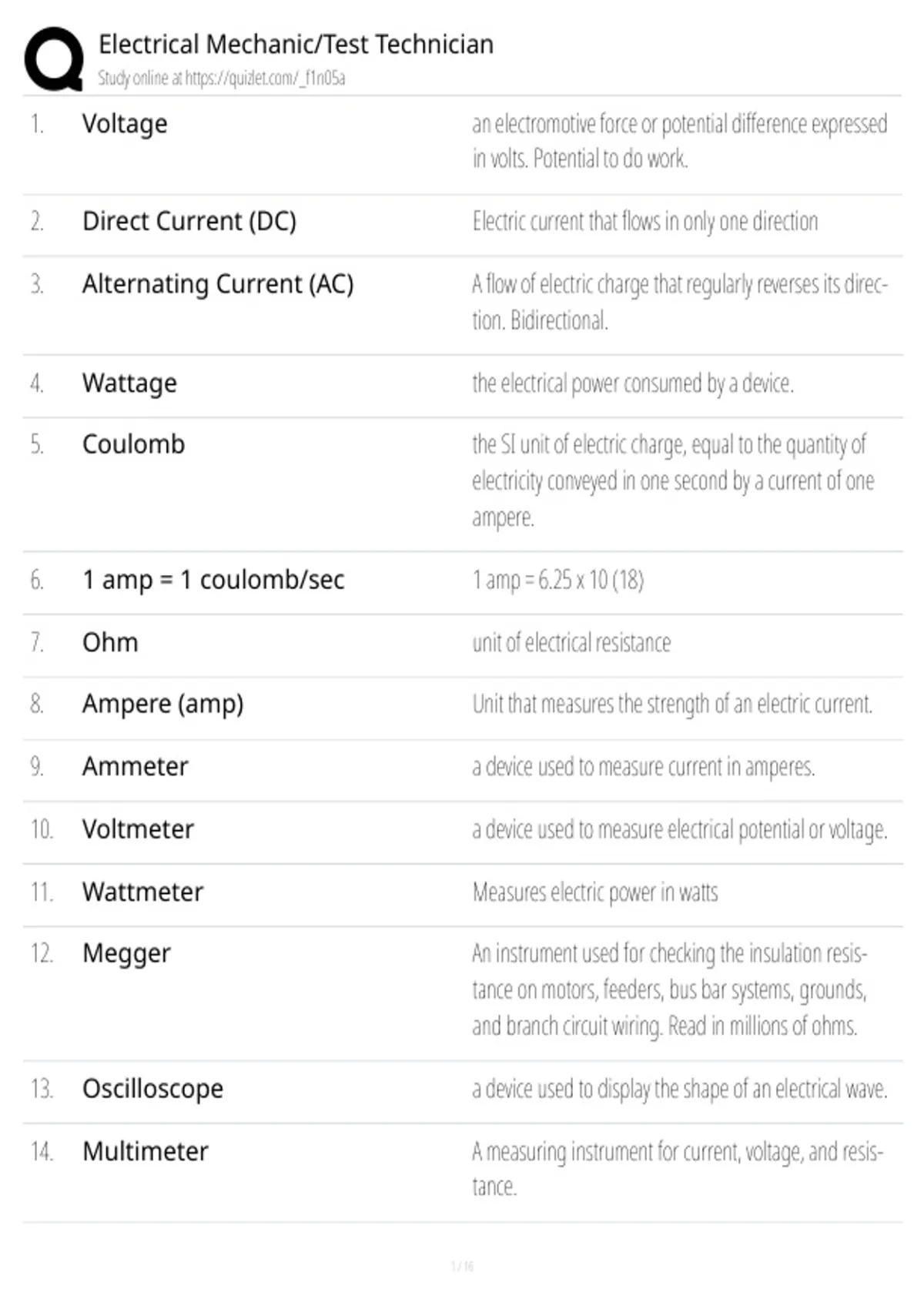Viewport: 924px width, 1309px height.
Task: Select the Megger term
Action: click(x=126, y=954)
